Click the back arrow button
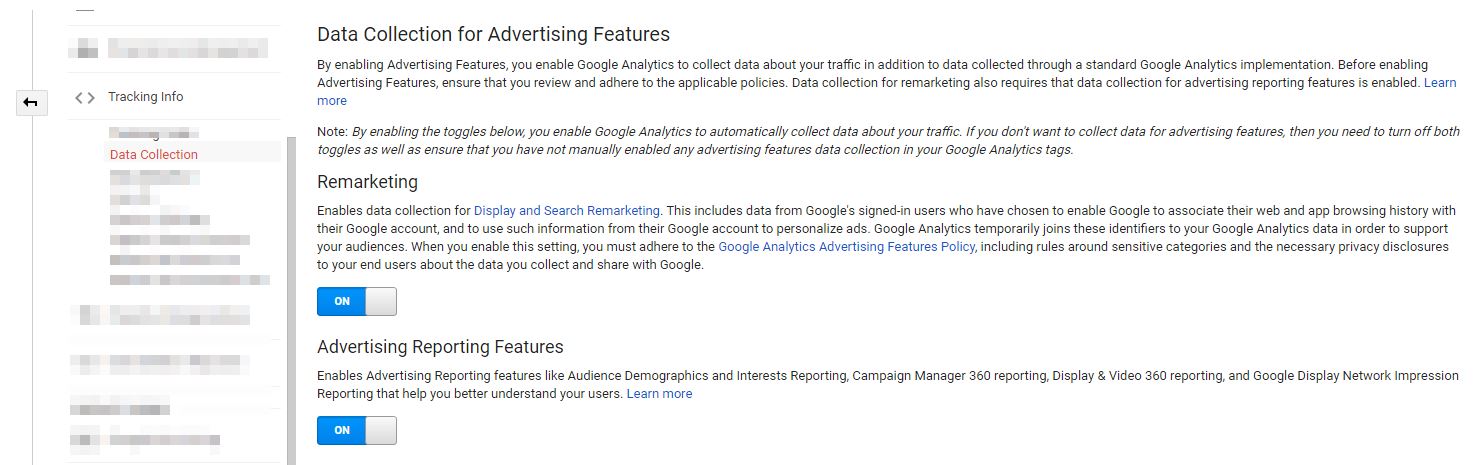This screenshot has width=1482, height=465. click(x=31, y=102)
